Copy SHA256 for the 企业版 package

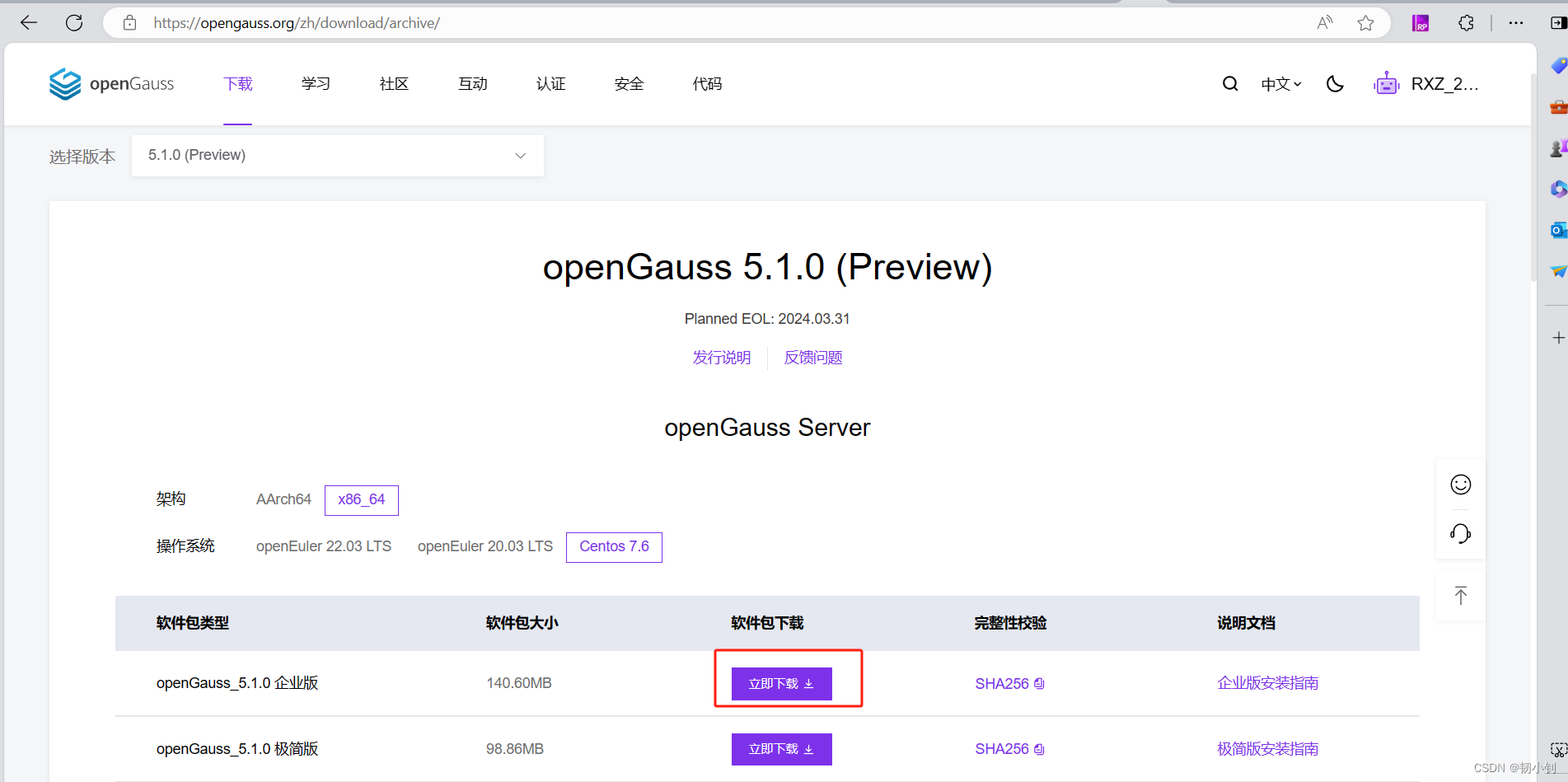1040,684
